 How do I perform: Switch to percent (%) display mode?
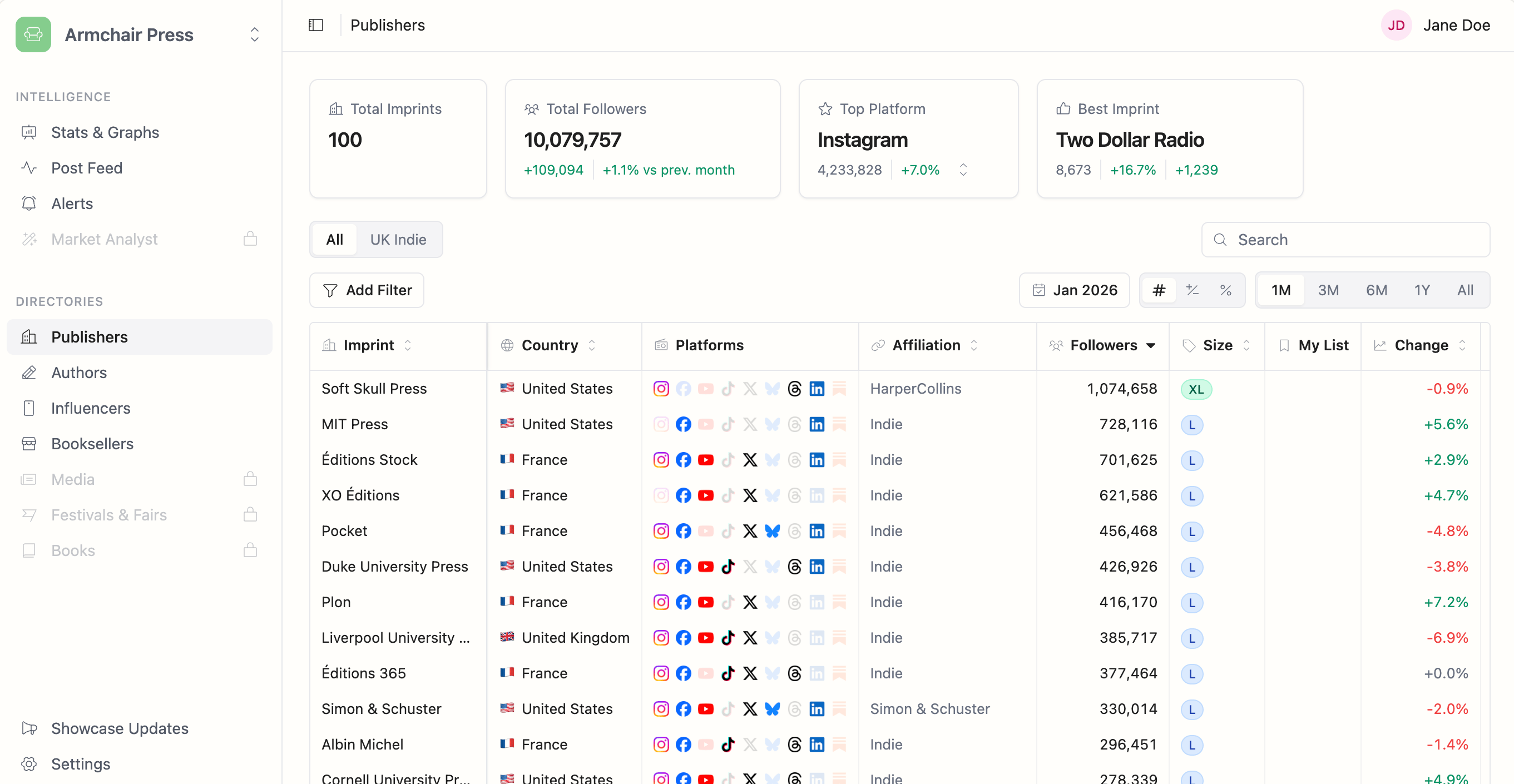(x=1225, y=290)
